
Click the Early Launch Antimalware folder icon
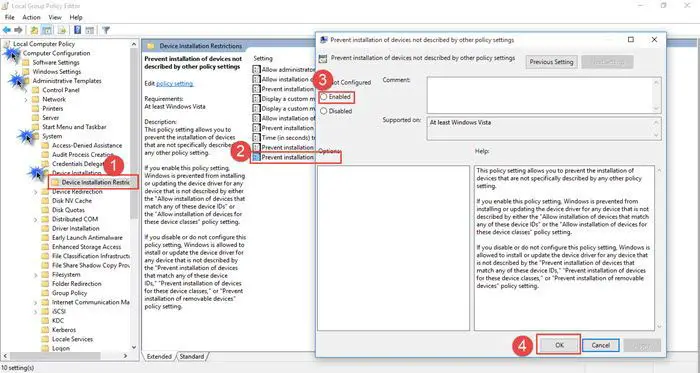coord(45,237)
